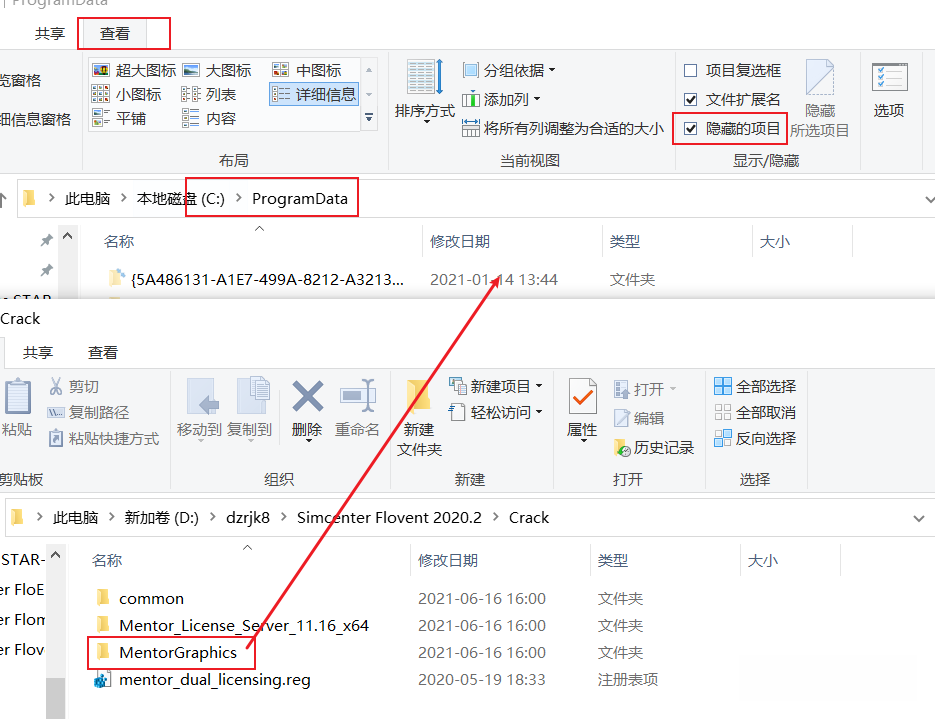
Task: Paste shortcut in Crack window
Action: tap(104, 438)
